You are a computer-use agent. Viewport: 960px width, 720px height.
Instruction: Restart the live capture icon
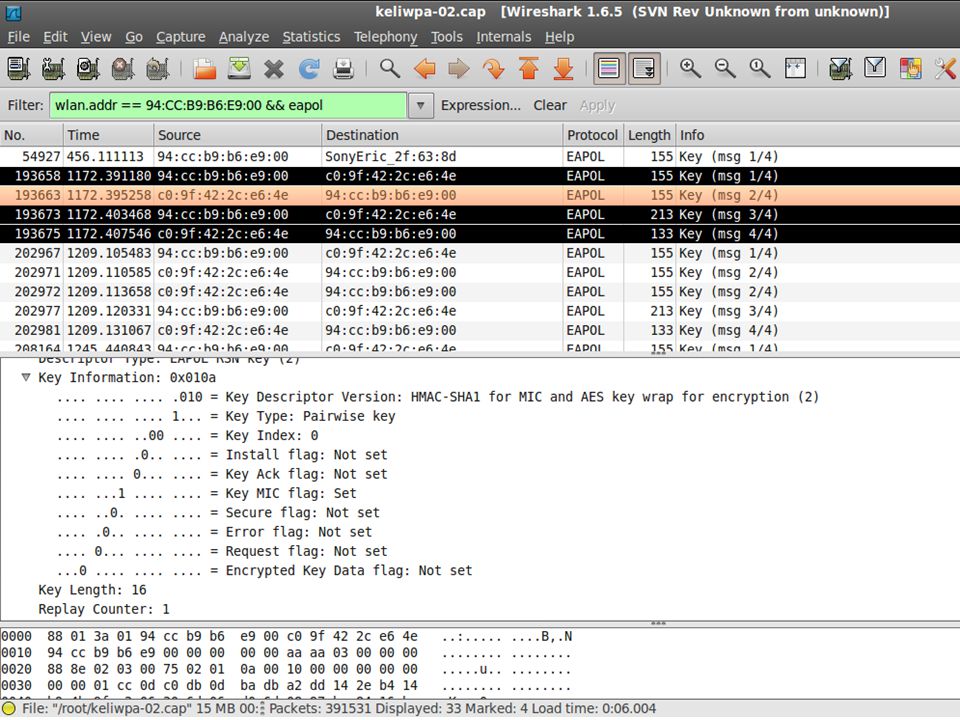tap(158, 68)
